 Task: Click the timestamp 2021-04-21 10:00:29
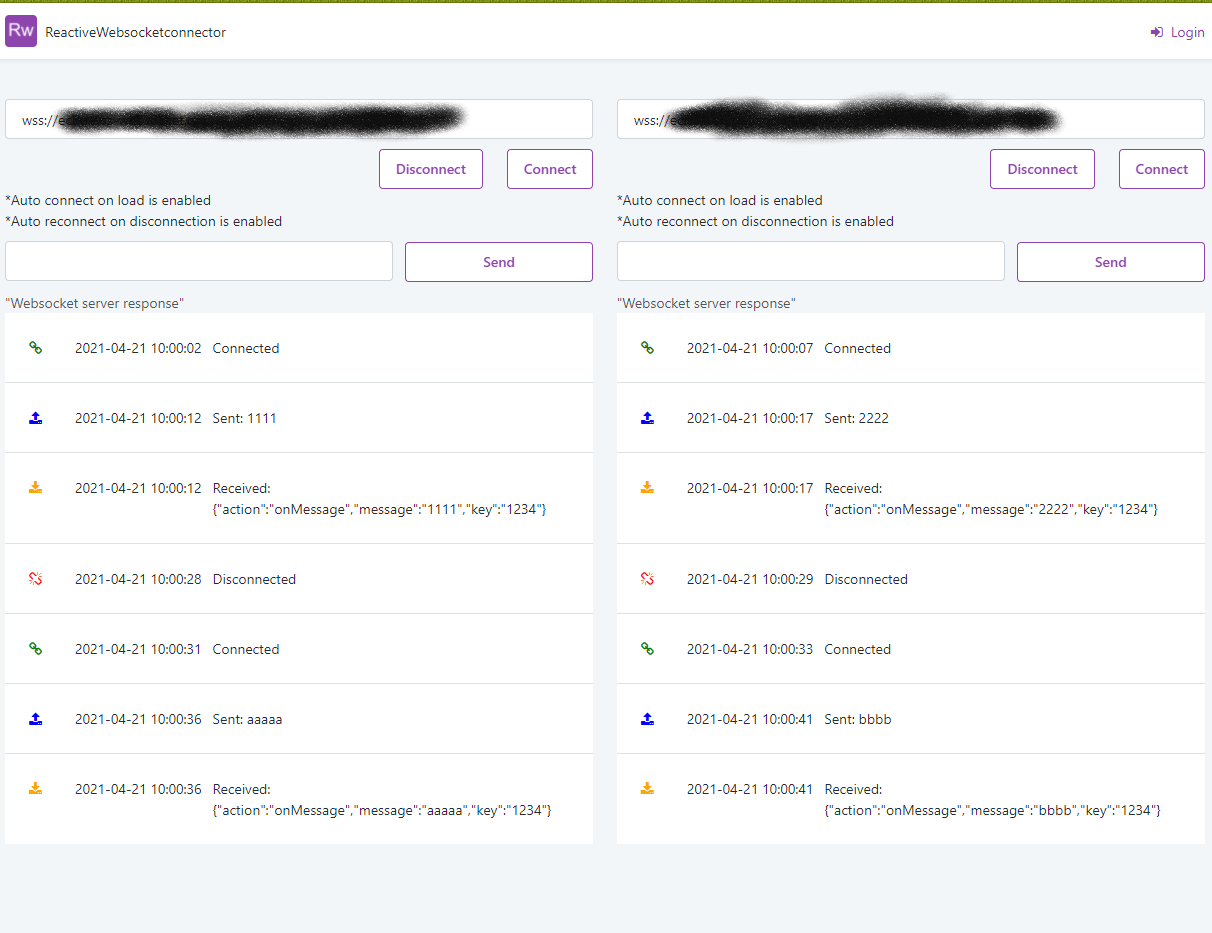(x=750, y=579)
